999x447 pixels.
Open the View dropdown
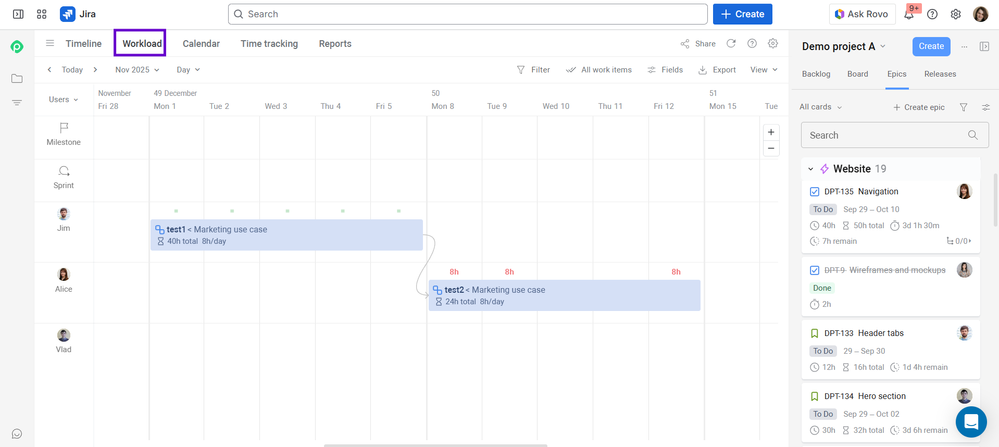coord(764,70)
